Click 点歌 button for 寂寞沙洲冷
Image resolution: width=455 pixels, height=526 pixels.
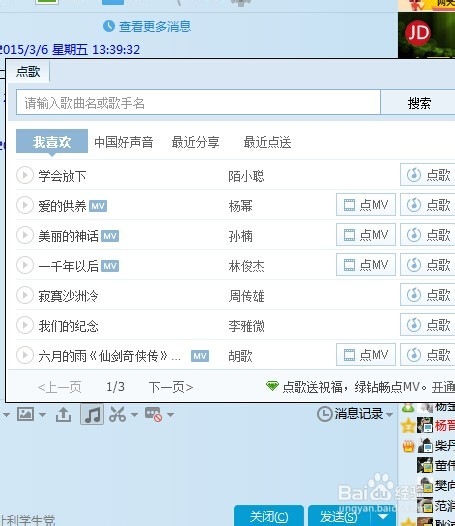click(x=427, y=295)
